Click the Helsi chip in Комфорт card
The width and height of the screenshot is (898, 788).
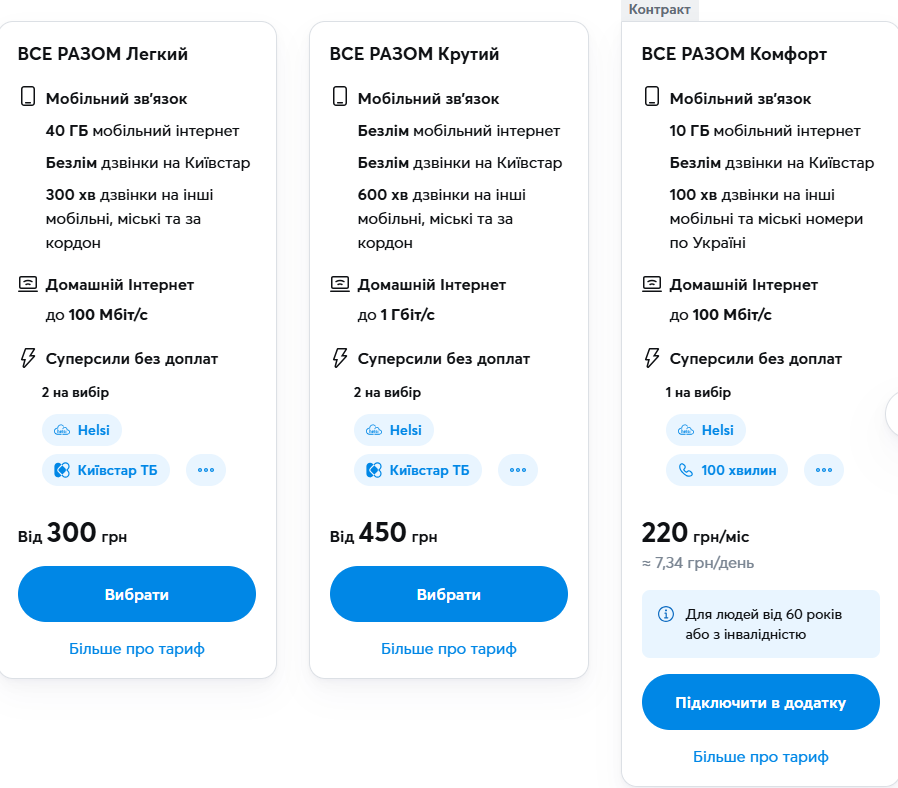tap(706, 430)
